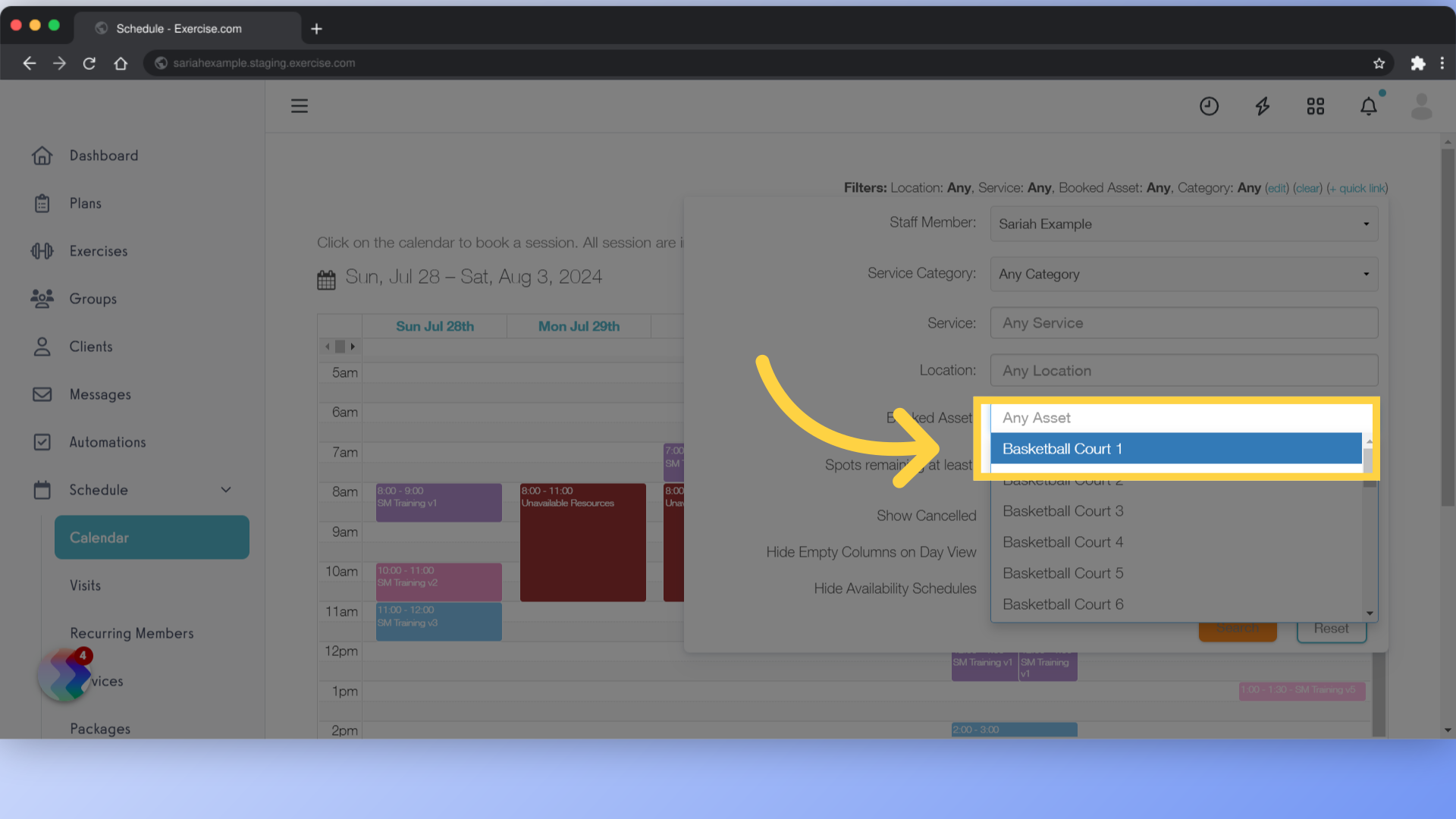Viewport: 1456px width, 819px height.
Task: Open the notifications bell icon
Action: (1369, 106)
